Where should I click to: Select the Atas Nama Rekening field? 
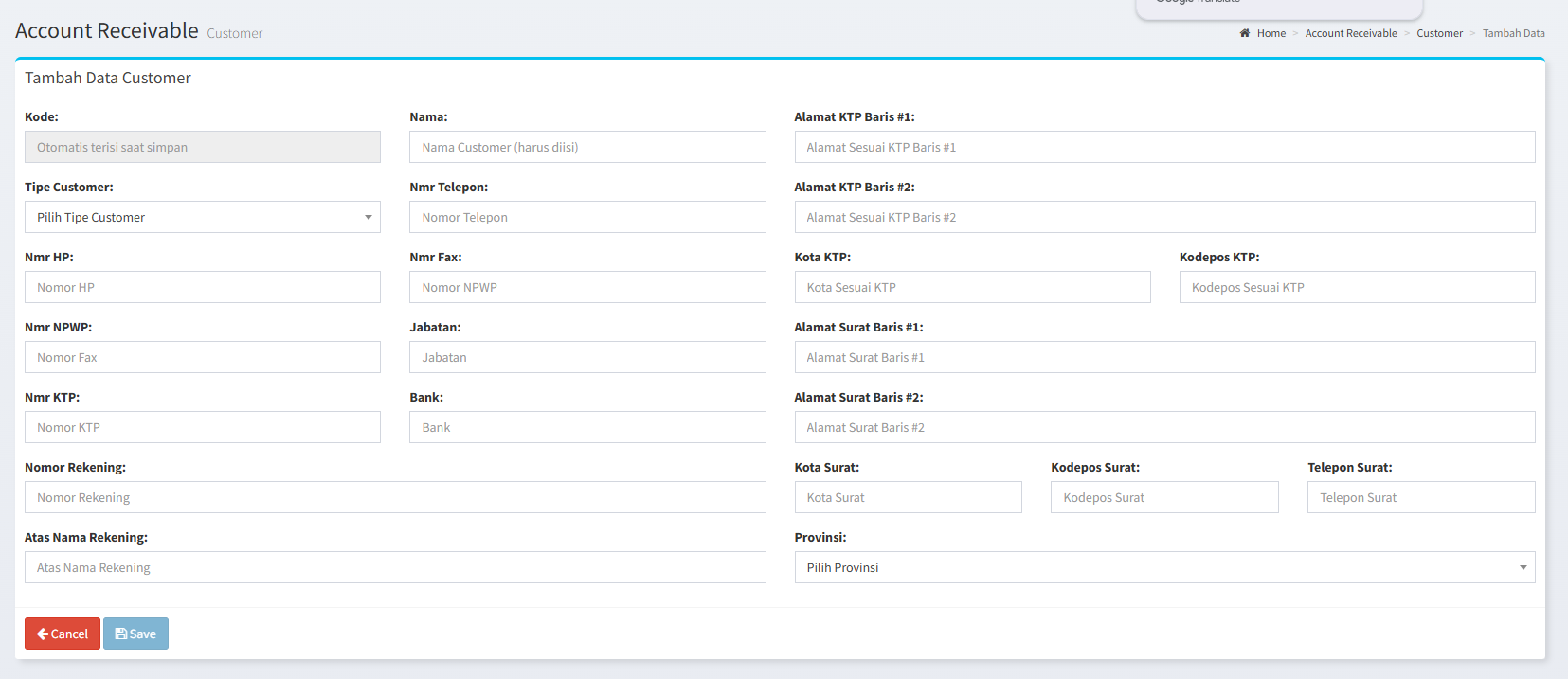click(x=394, y=567)
